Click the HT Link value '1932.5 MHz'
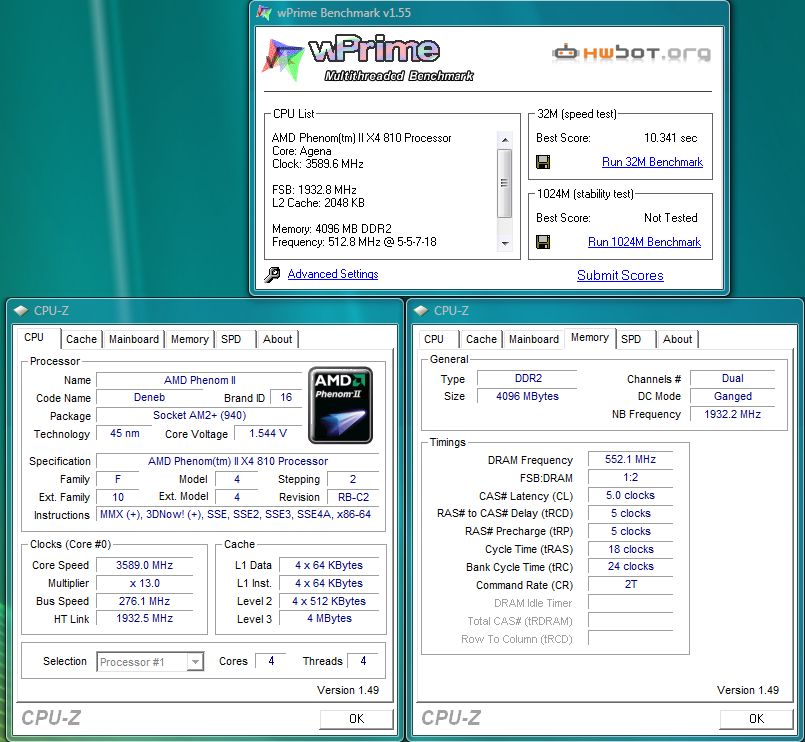 click(x=144, y=618)
